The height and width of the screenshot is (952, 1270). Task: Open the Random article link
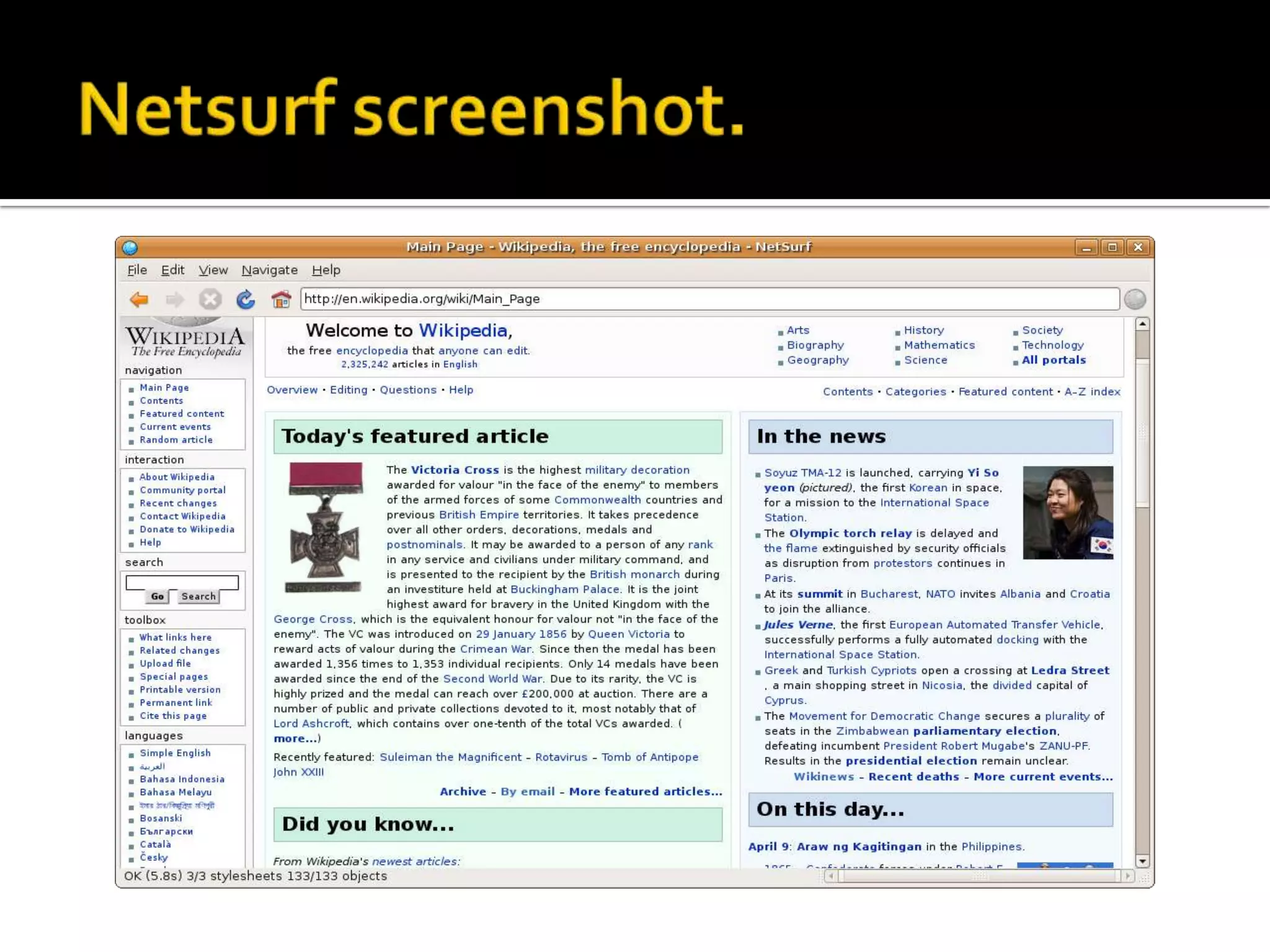click(x=176, y=439)
